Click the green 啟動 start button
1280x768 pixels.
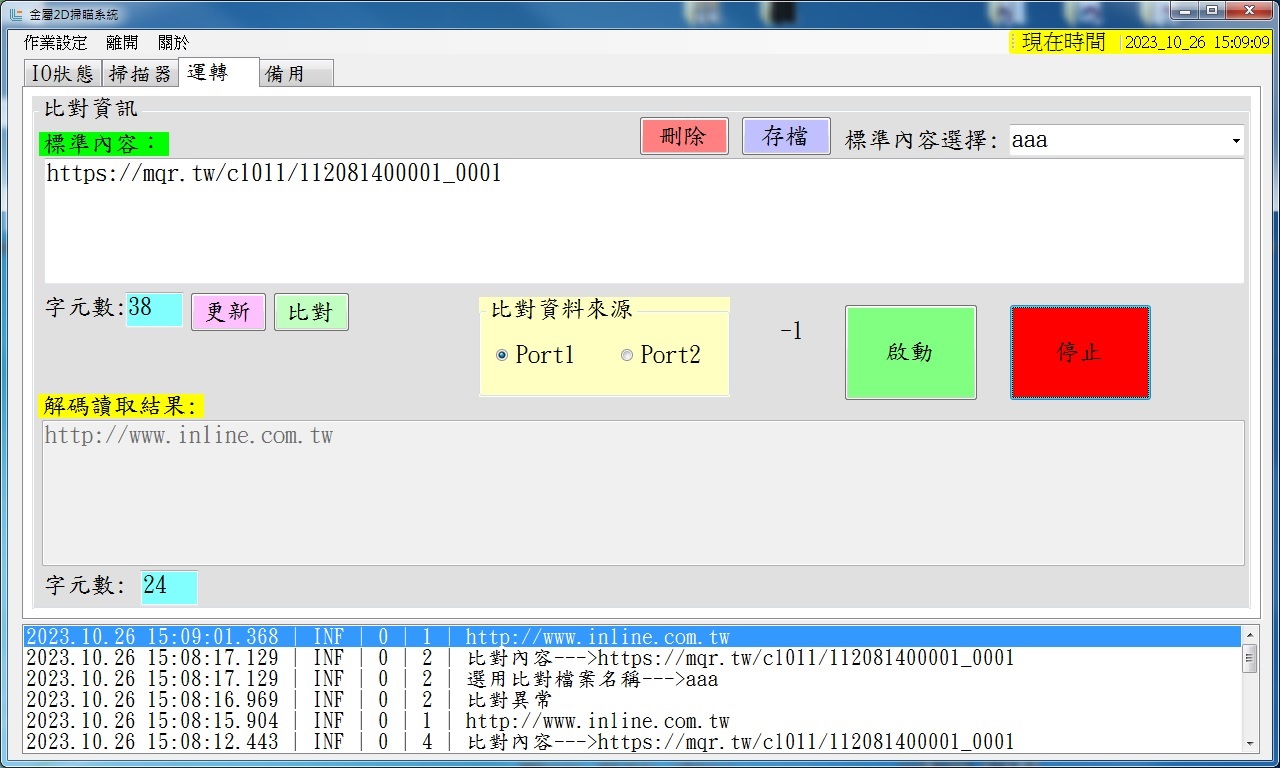(x=911, y=352)
